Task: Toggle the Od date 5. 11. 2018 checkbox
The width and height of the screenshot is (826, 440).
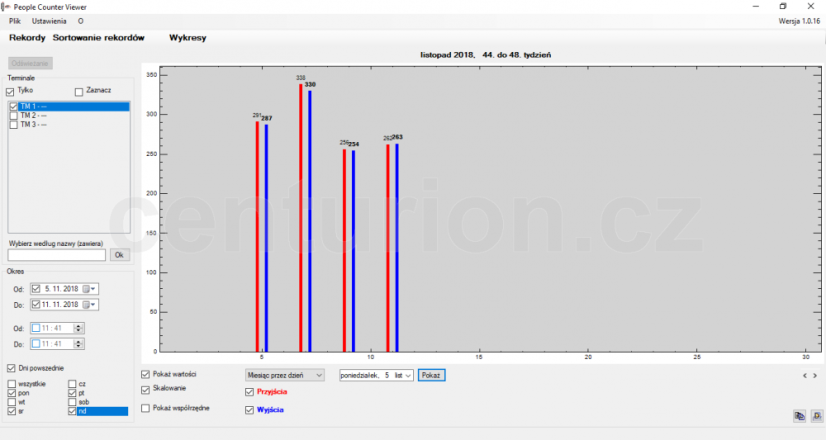Action: click(x=36, y=289)
